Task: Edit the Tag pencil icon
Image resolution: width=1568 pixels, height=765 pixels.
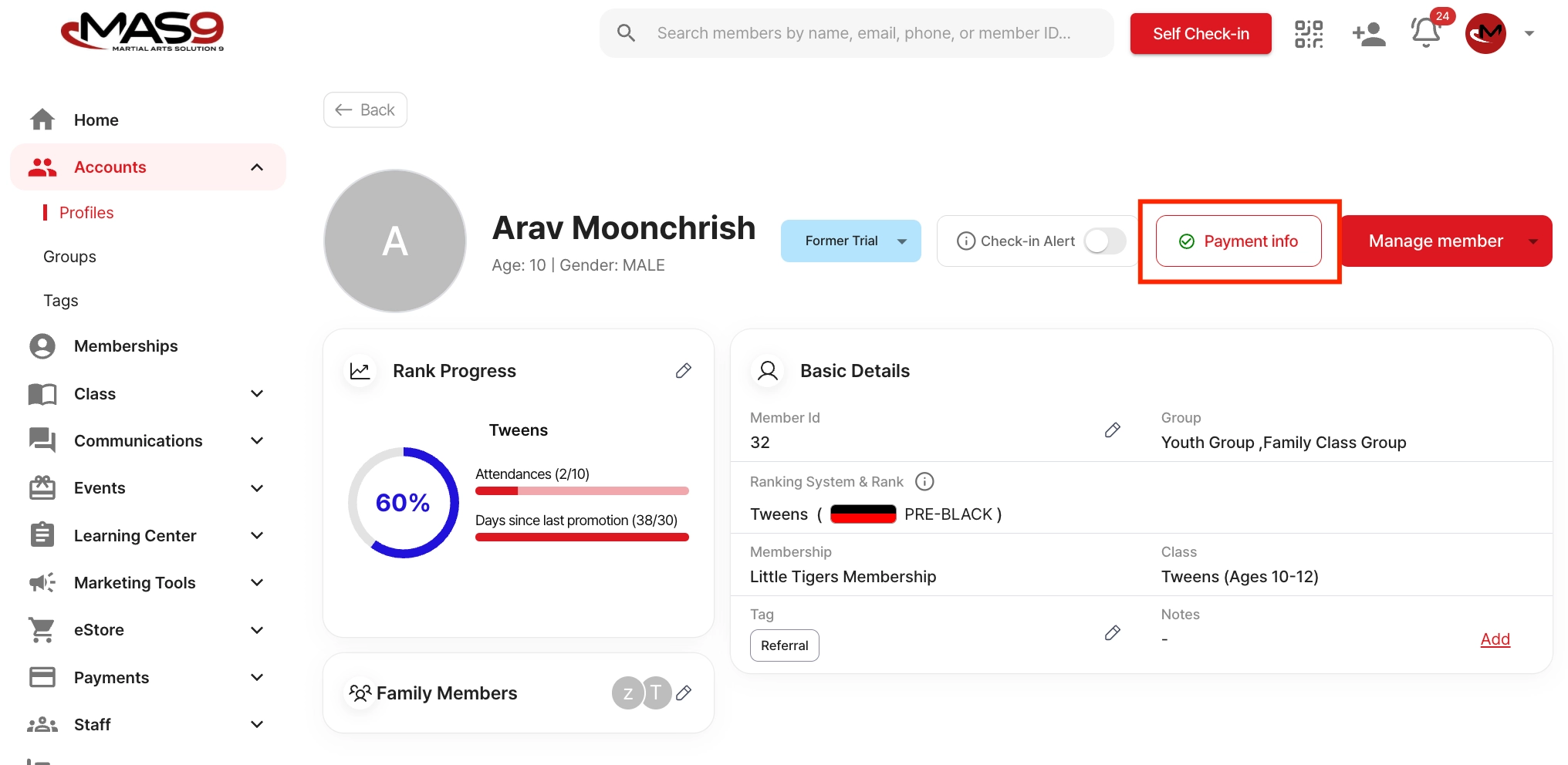Action: coord(1112,633)
